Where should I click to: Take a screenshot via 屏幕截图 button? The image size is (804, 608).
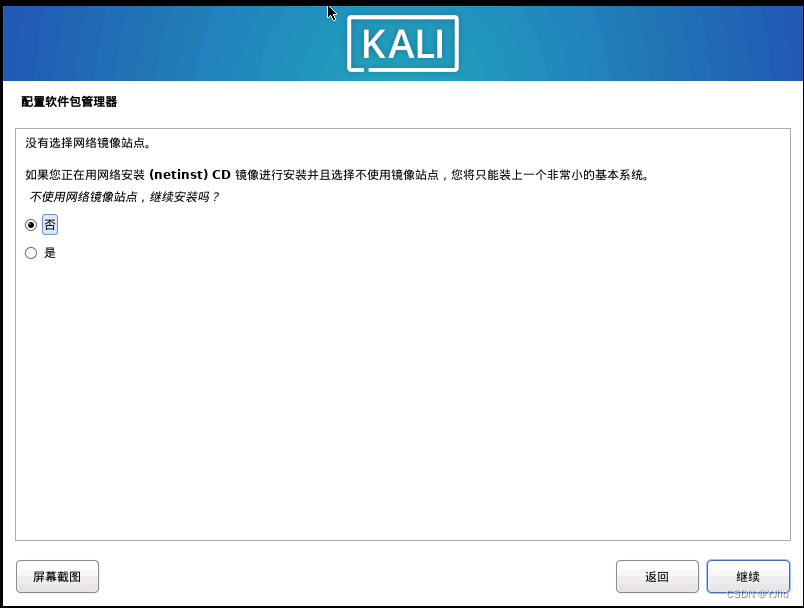click(57, 577)
